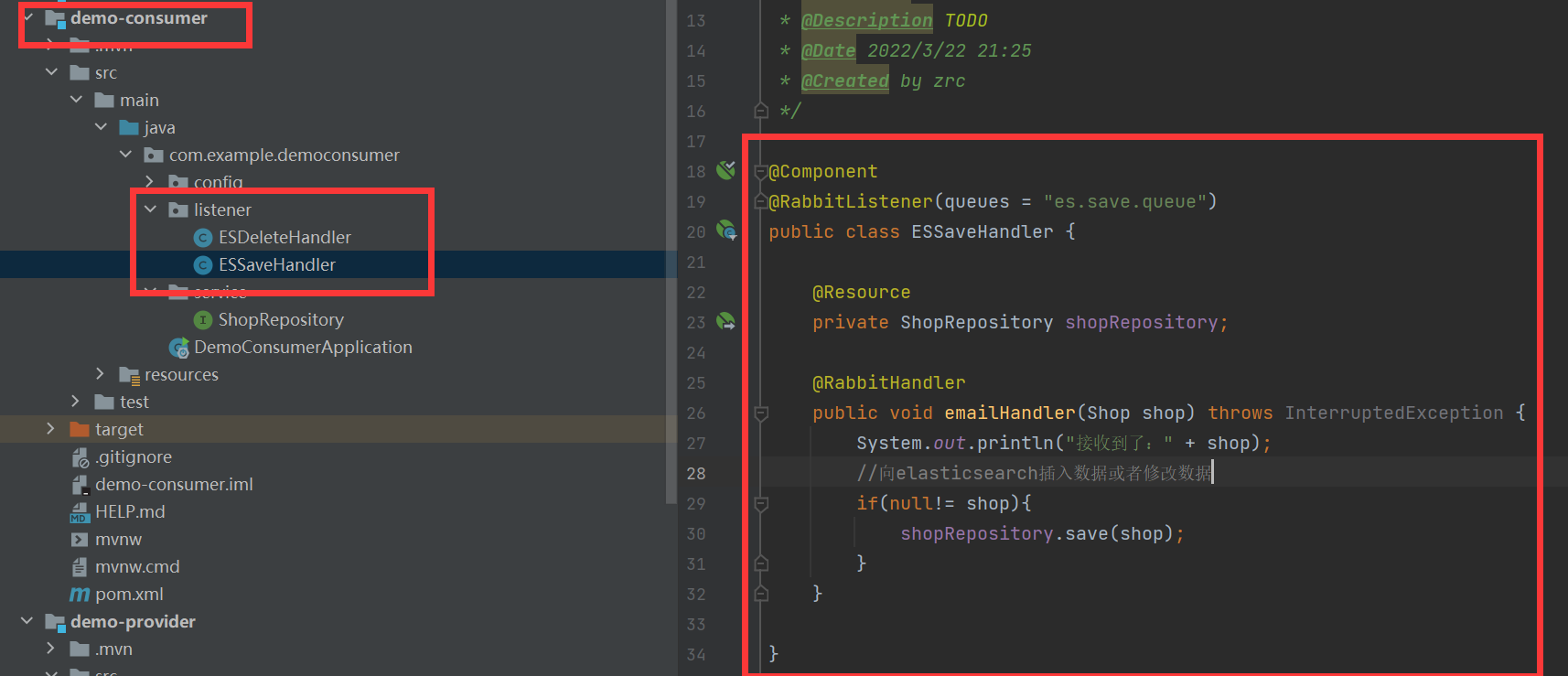Viewport: 1568px width, 676px height.
Task: Click the HELP.md markdown icon
Action: coord(81,512)
